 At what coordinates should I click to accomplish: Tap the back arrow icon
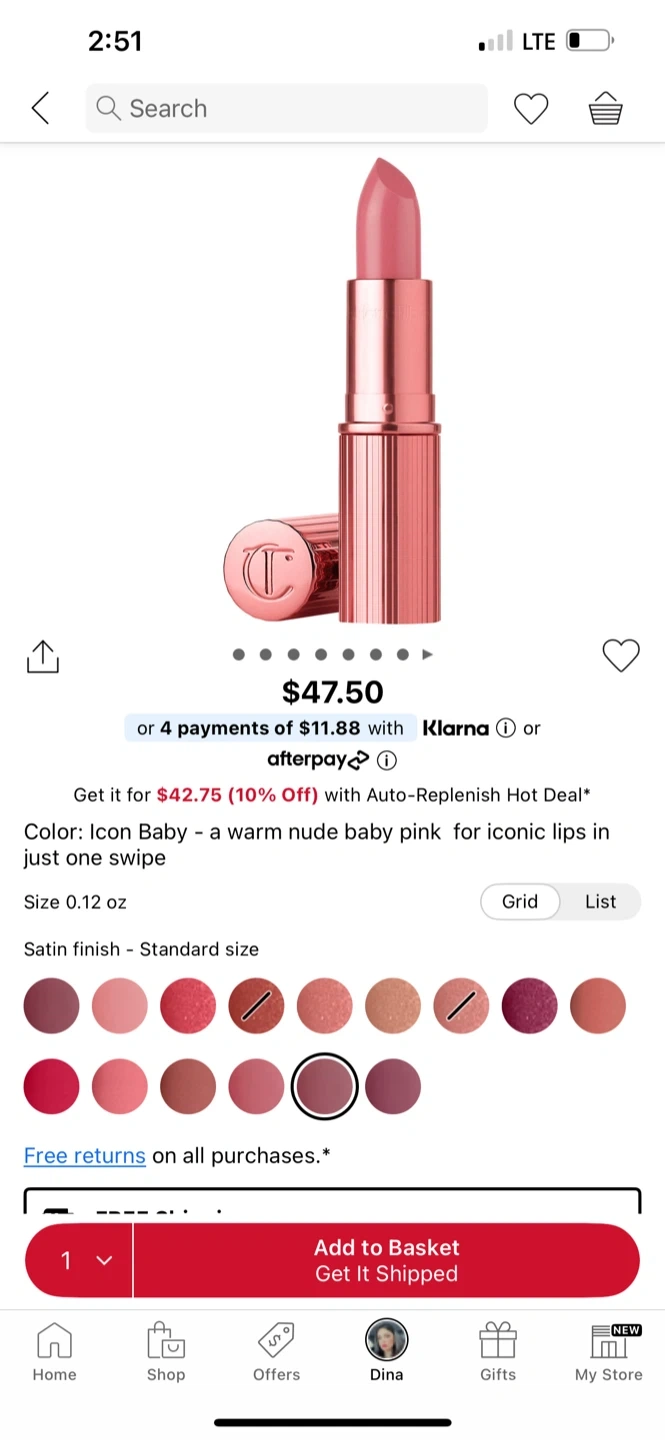[x=40, y=108]
